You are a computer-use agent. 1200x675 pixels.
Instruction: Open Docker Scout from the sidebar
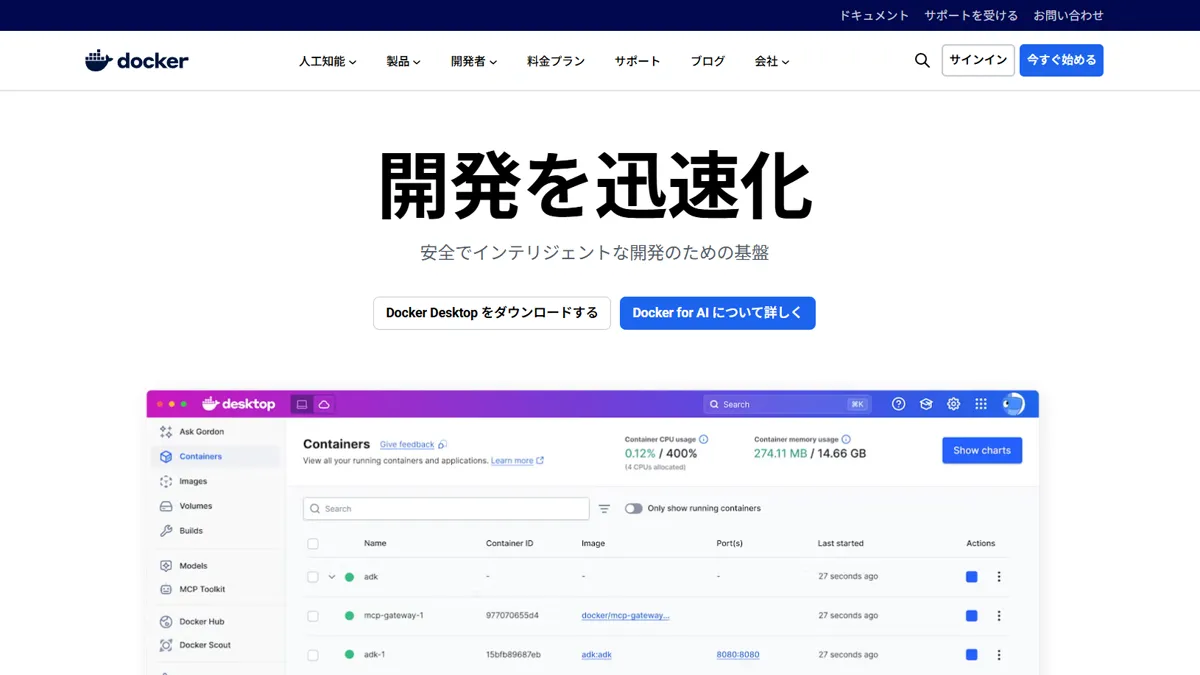click(204, 645)
